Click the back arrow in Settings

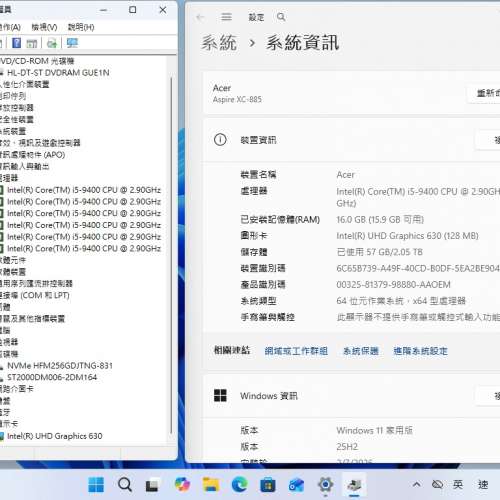(x=200, y=17)
